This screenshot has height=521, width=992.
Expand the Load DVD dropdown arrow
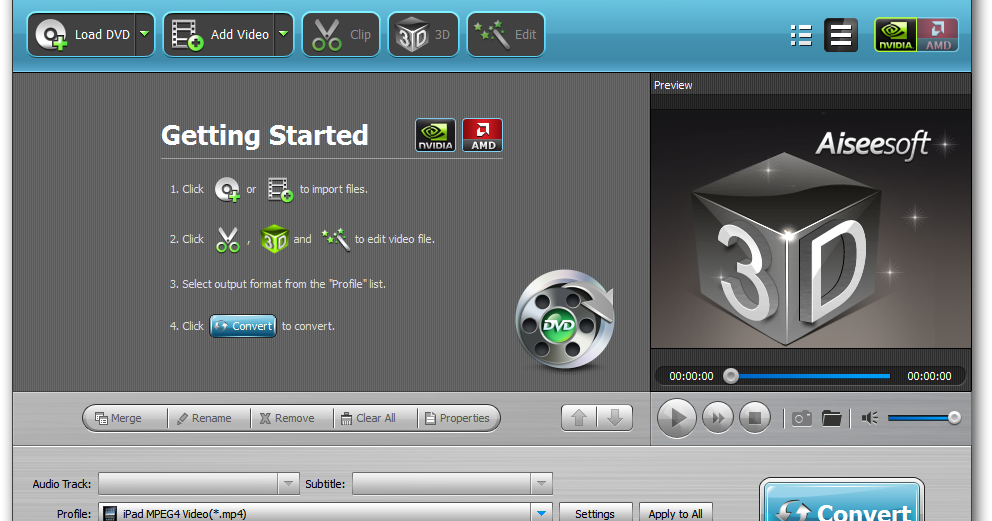pos(145,35)
